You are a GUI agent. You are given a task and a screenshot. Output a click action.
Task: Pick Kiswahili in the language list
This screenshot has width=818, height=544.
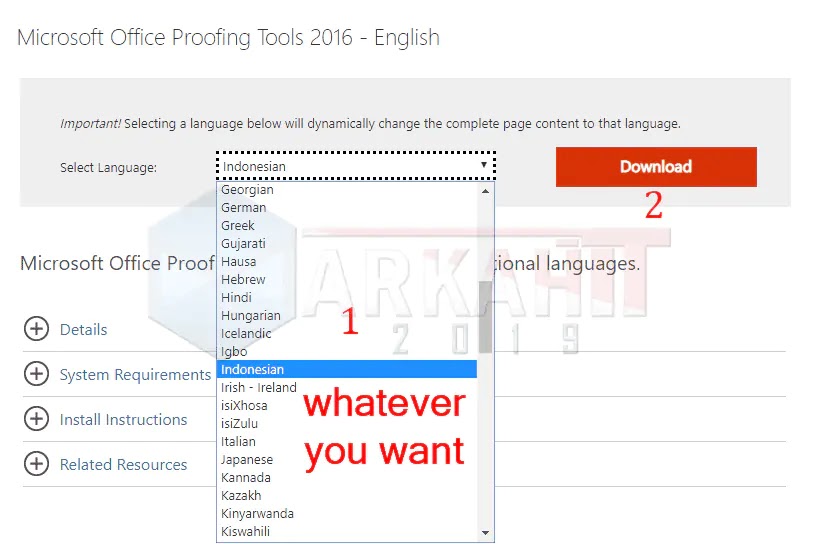tap(347, 531)
